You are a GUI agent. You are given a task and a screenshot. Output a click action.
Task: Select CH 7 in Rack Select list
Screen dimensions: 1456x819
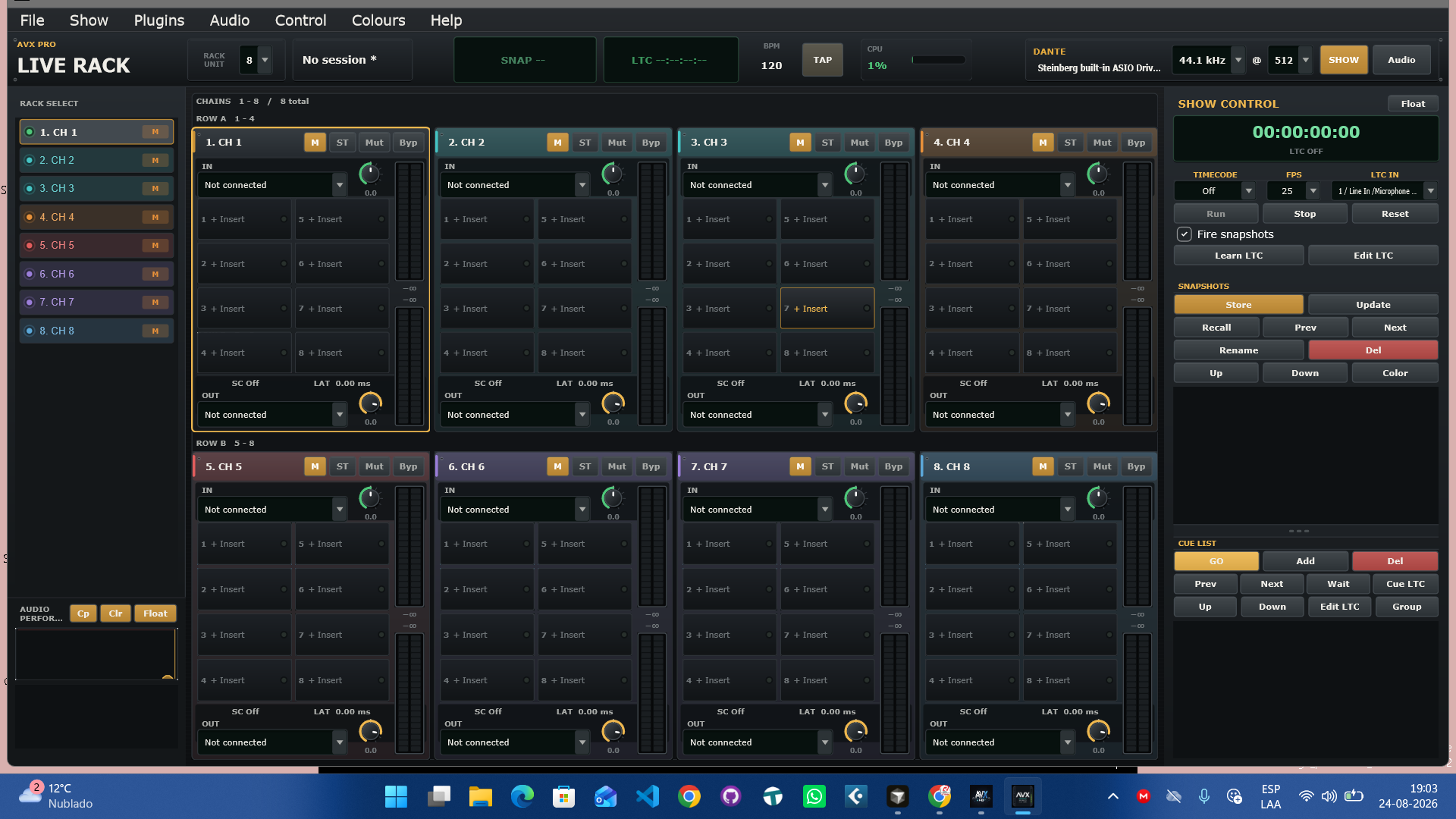[x=96, y=303]
